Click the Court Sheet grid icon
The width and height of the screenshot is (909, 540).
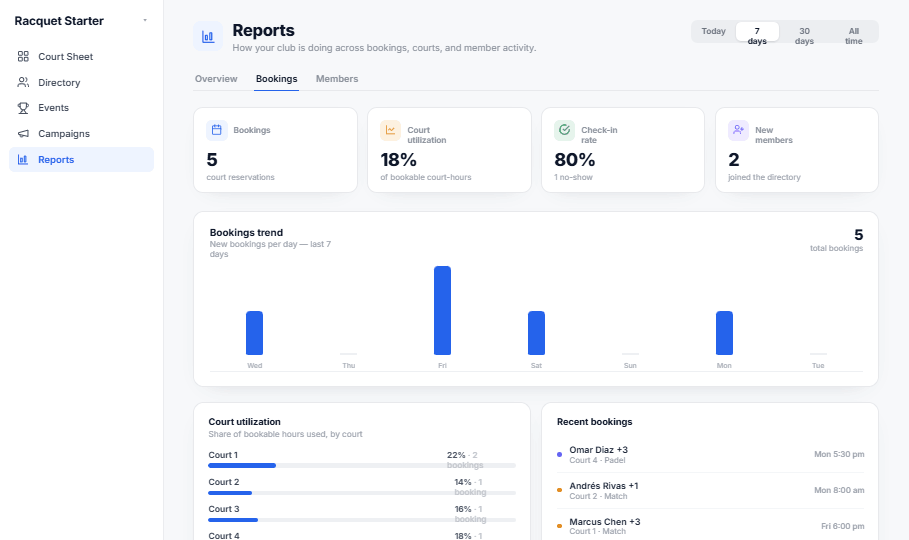point(23,56)
